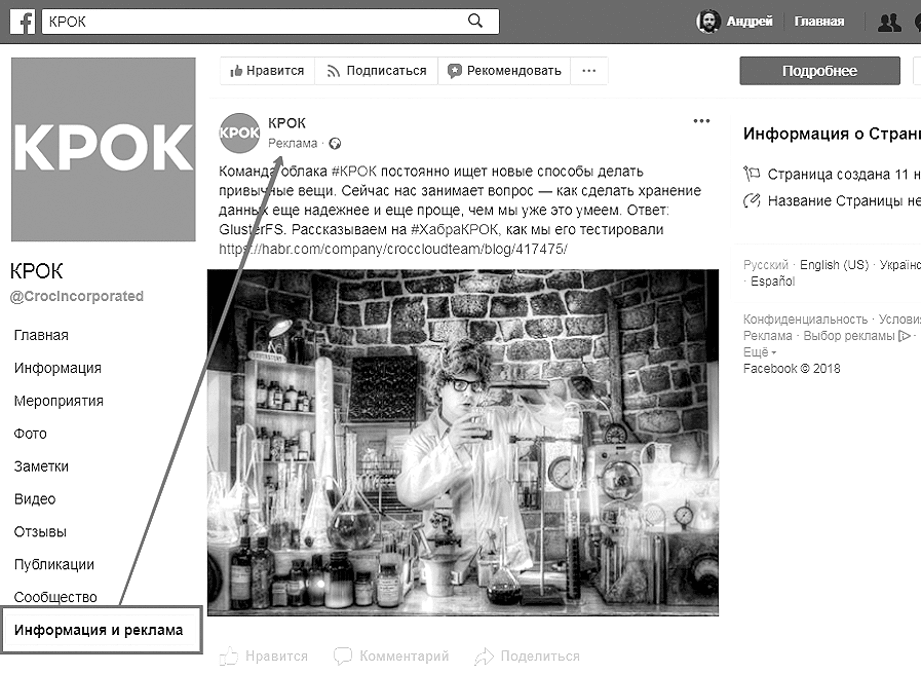Open Выбор рекламы footer link

click(x=849, y=336)
